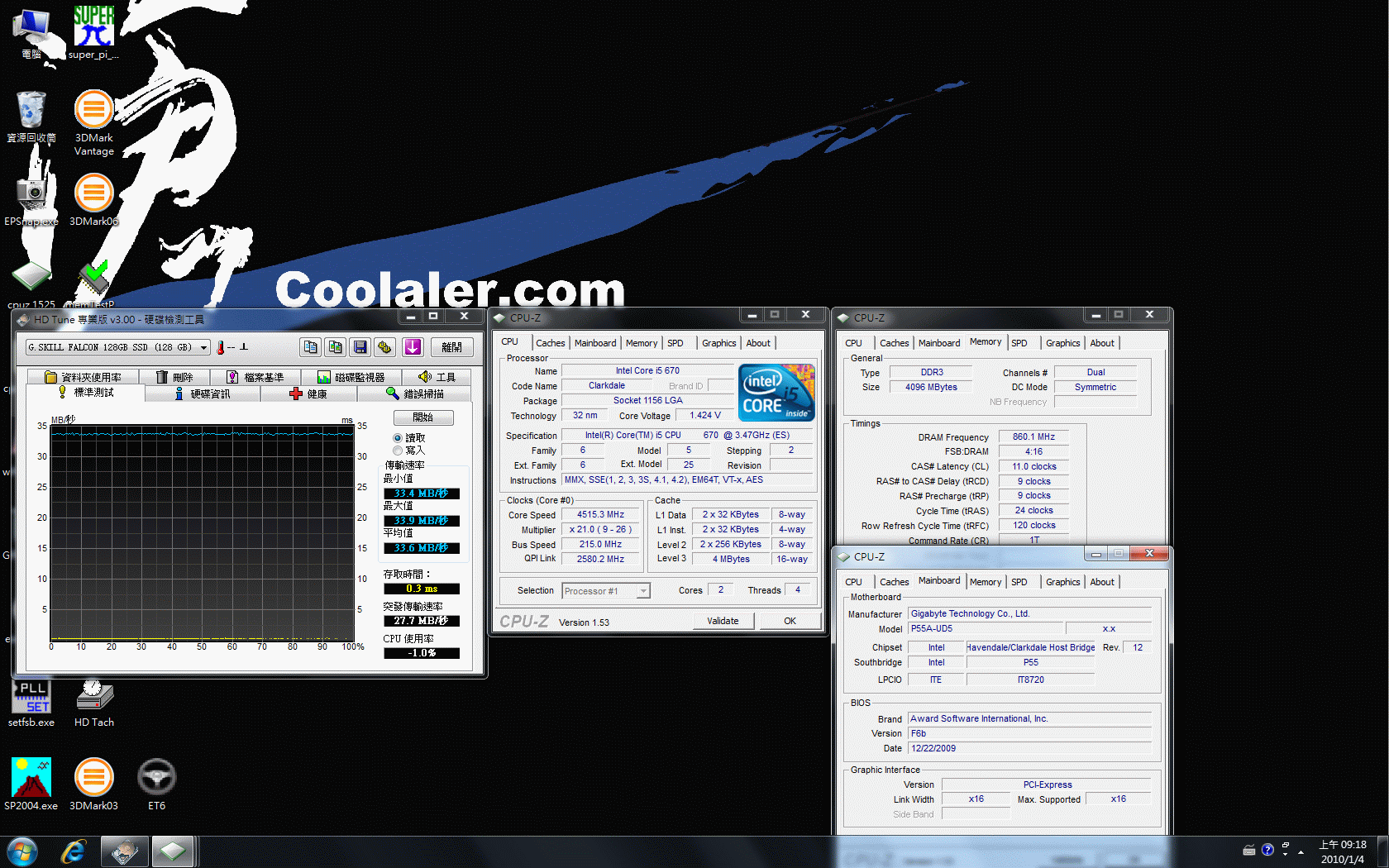Launch the 3DMark06 desktop shortcut
1389x868 pixels.
pyautogui.click(x=93, y=200)
